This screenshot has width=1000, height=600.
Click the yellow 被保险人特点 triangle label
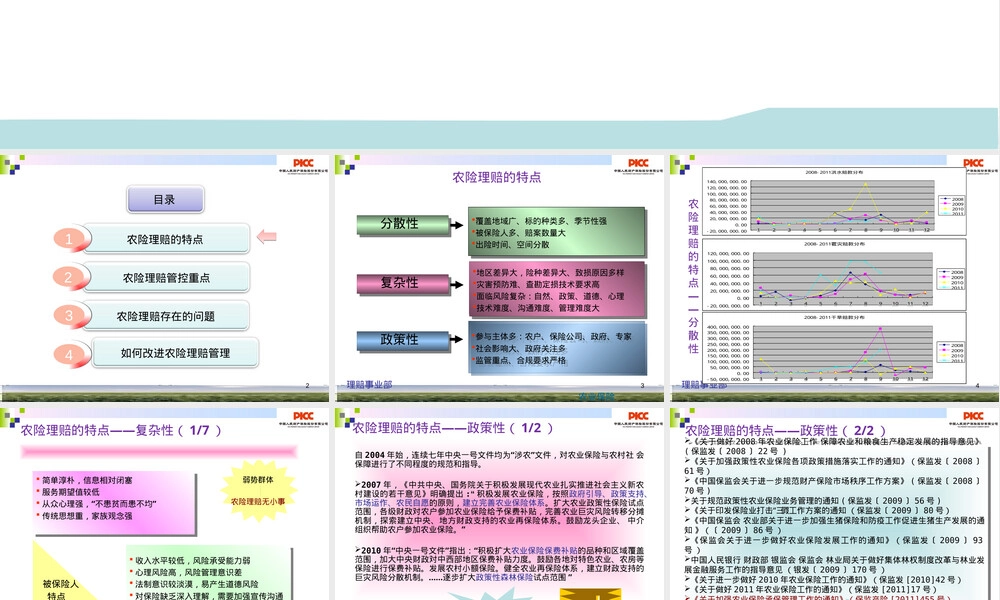pos(60,589)
